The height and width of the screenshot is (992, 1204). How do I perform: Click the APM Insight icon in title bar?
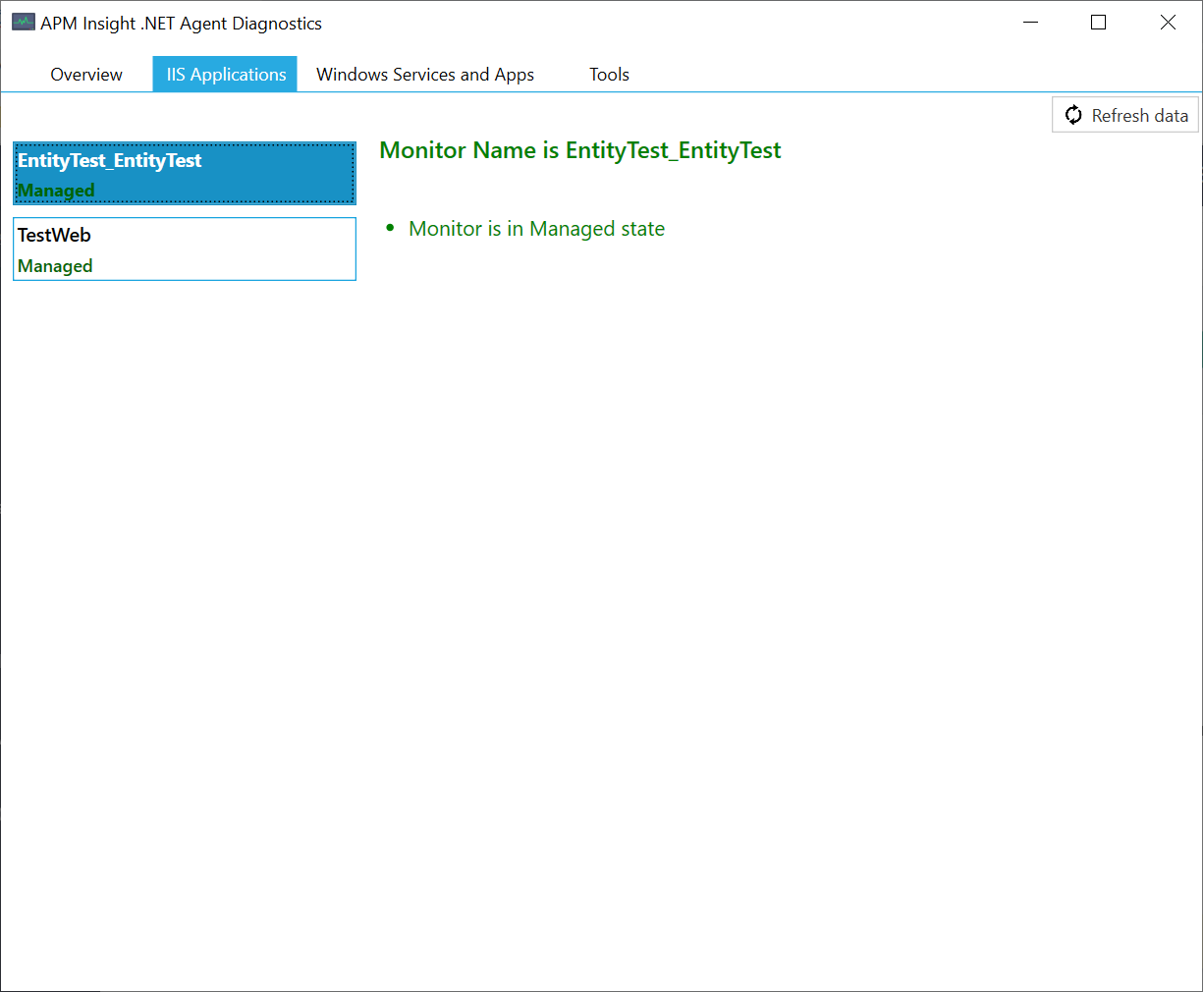click(x=23, y=22)
